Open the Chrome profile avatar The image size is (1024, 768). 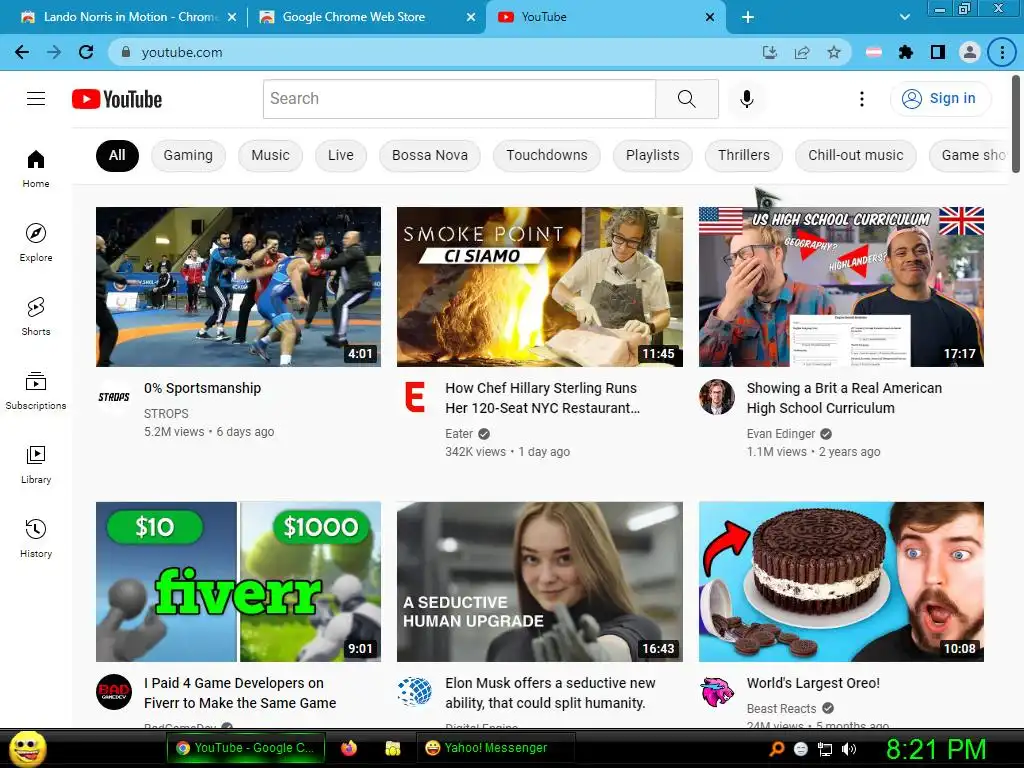970,52
